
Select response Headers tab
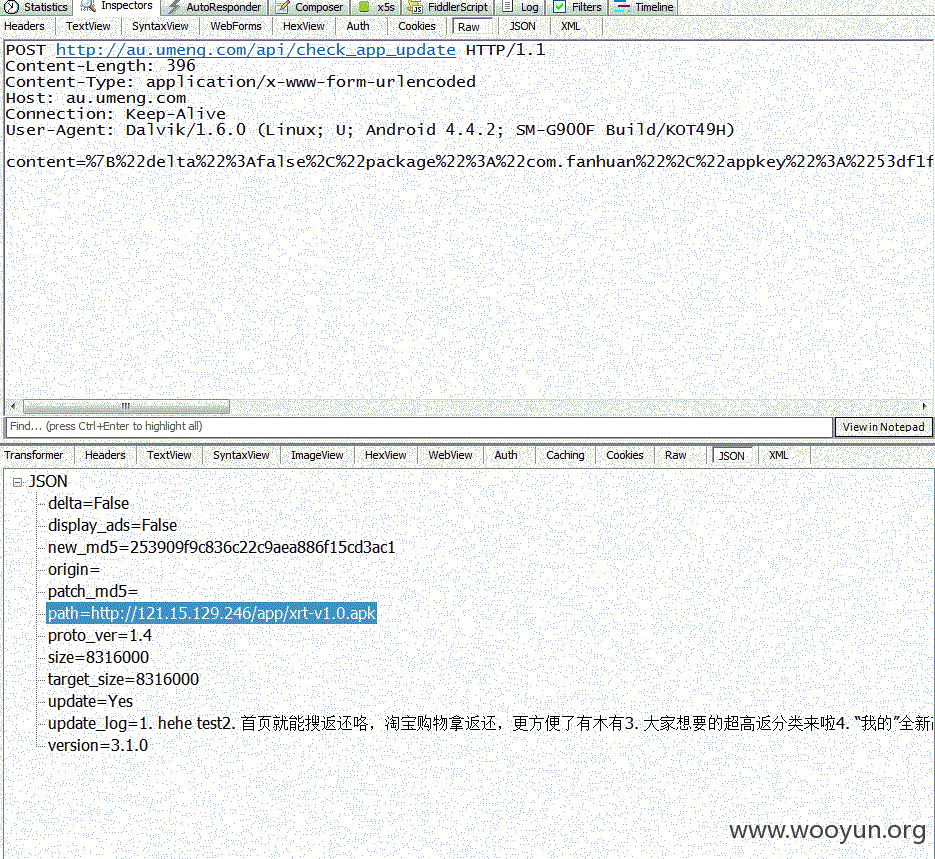click(x=105, y=455)
